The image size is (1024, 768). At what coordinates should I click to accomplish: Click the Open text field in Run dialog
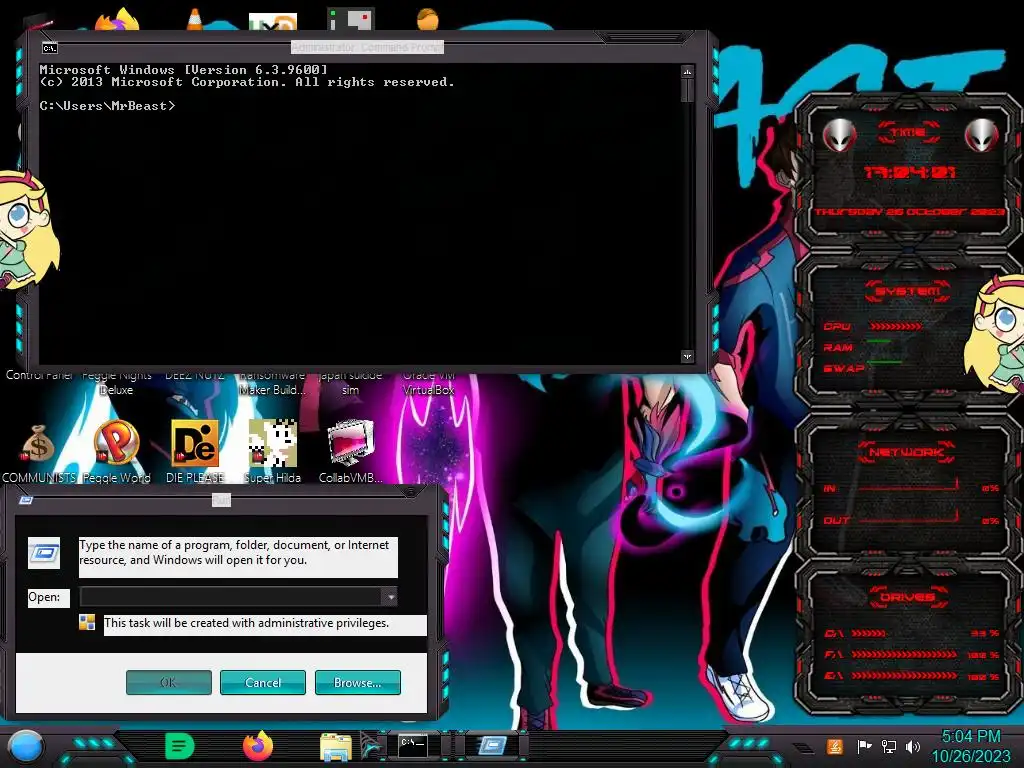point(231,596)
